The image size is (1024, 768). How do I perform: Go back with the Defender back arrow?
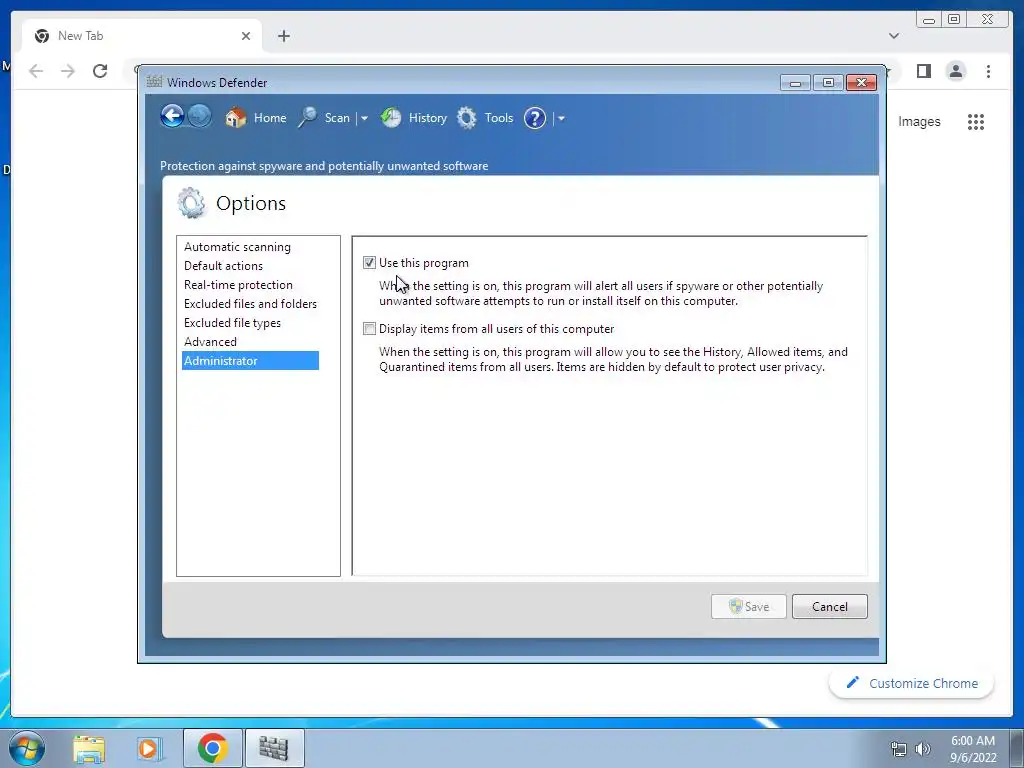click(x=172, y=117)
